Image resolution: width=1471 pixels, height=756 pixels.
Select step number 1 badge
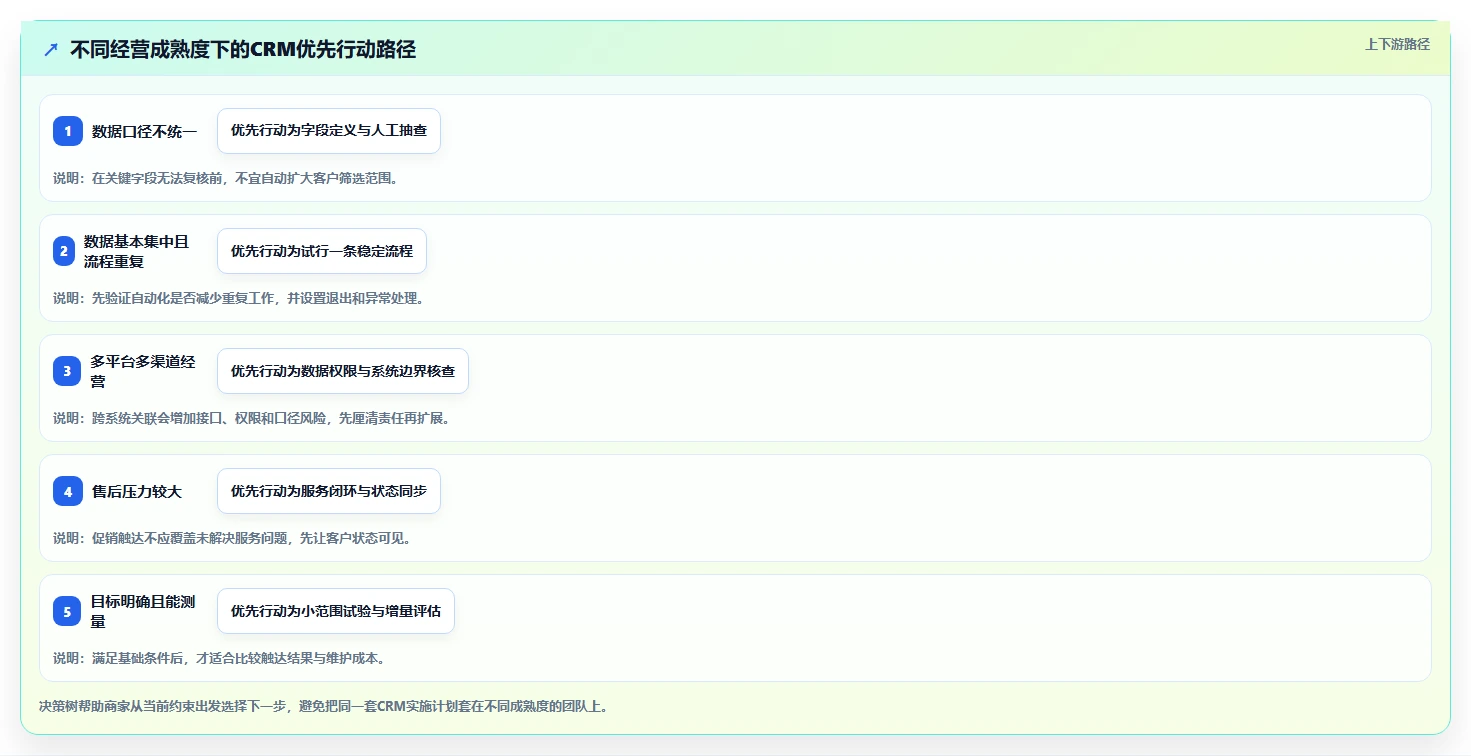click(68, 131)
